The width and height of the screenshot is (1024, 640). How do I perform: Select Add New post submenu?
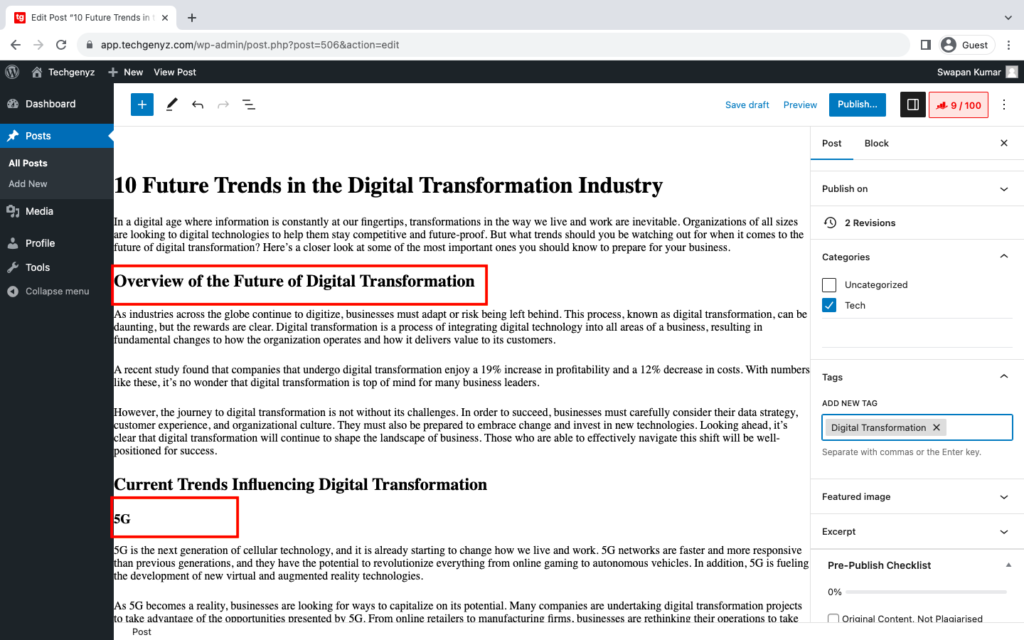(x=28, y=184)
